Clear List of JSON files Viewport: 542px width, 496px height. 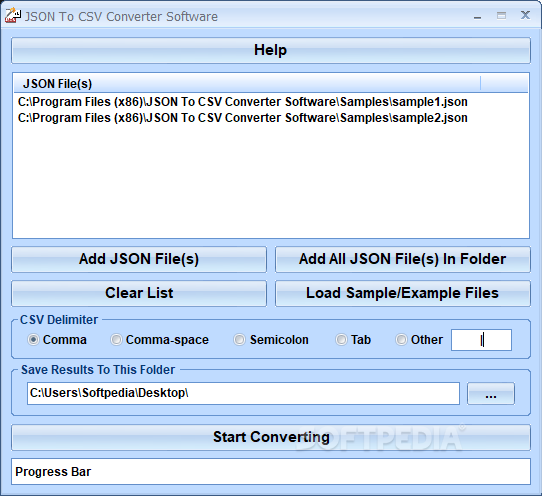pyautogui.click(x=139, y=293)
